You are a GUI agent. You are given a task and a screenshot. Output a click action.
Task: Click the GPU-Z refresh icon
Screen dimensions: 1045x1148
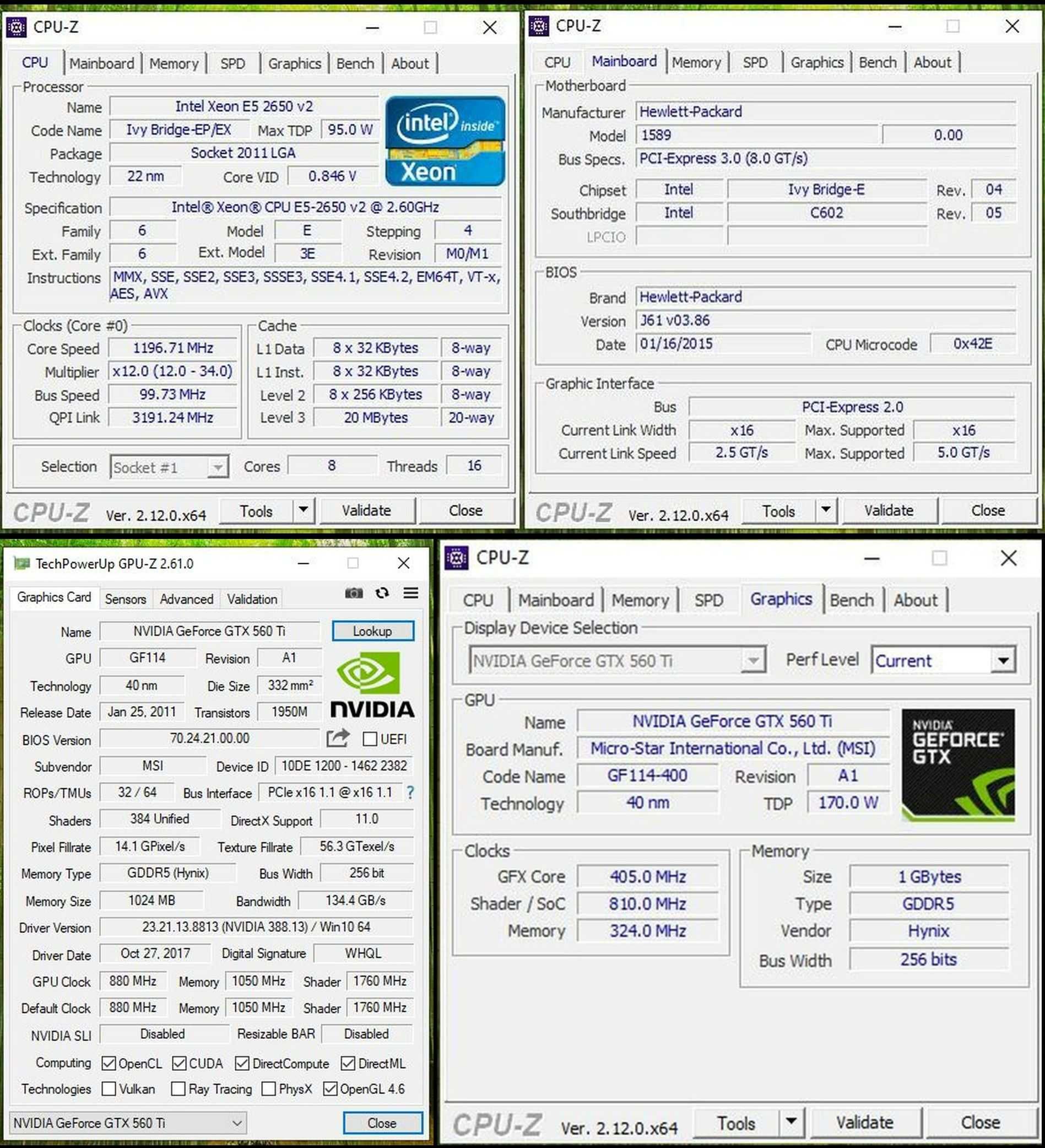pos(382,593)
